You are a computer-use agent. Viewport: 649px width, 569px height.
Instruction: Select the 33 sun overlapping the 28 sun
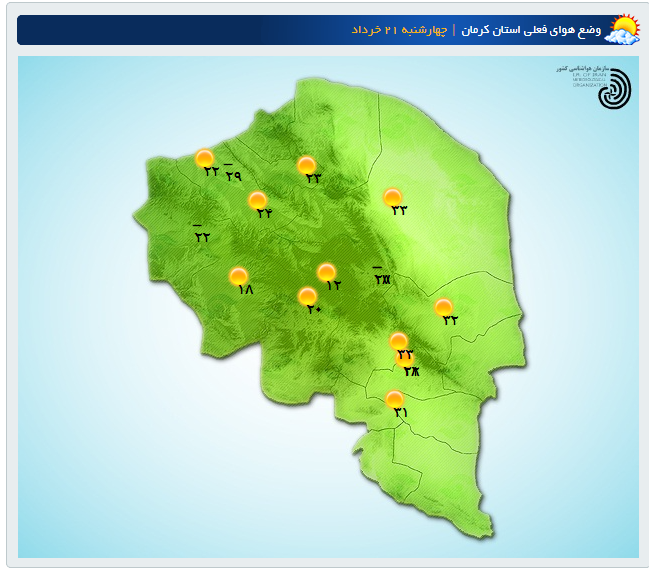click(x=399, y=341)
